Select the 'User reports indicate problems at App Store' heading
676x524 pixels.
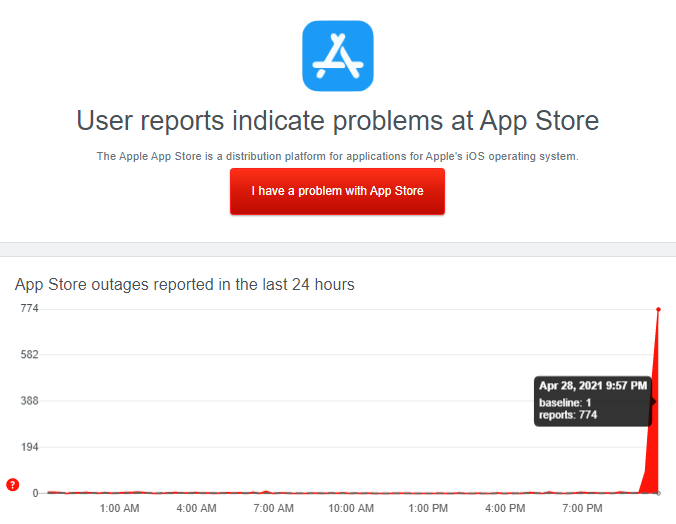click(x=338, y=120)
